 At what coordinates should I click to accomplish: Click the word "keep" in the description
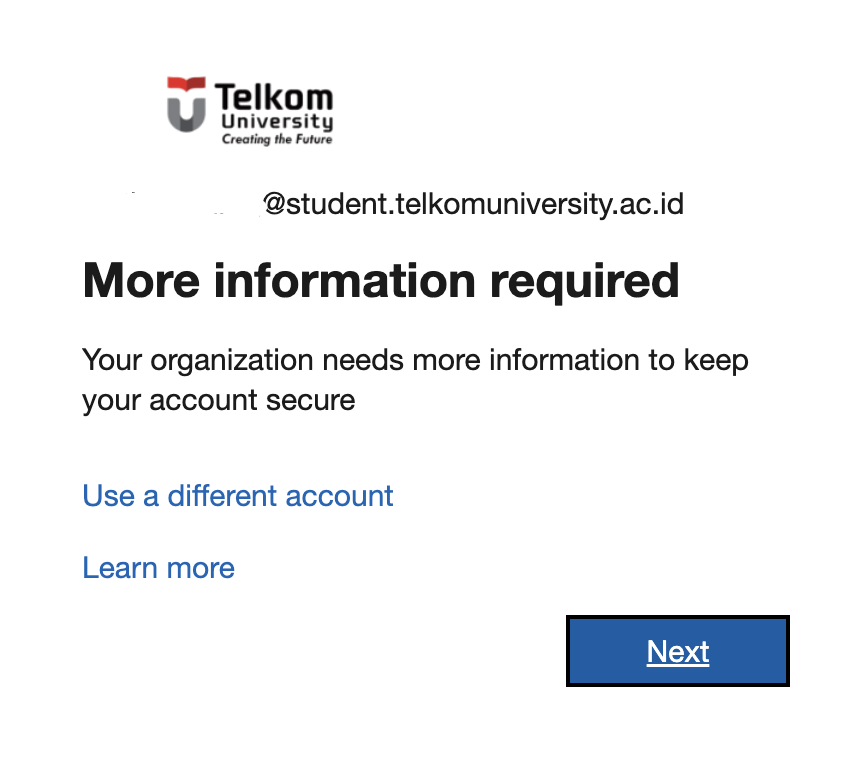716,359
